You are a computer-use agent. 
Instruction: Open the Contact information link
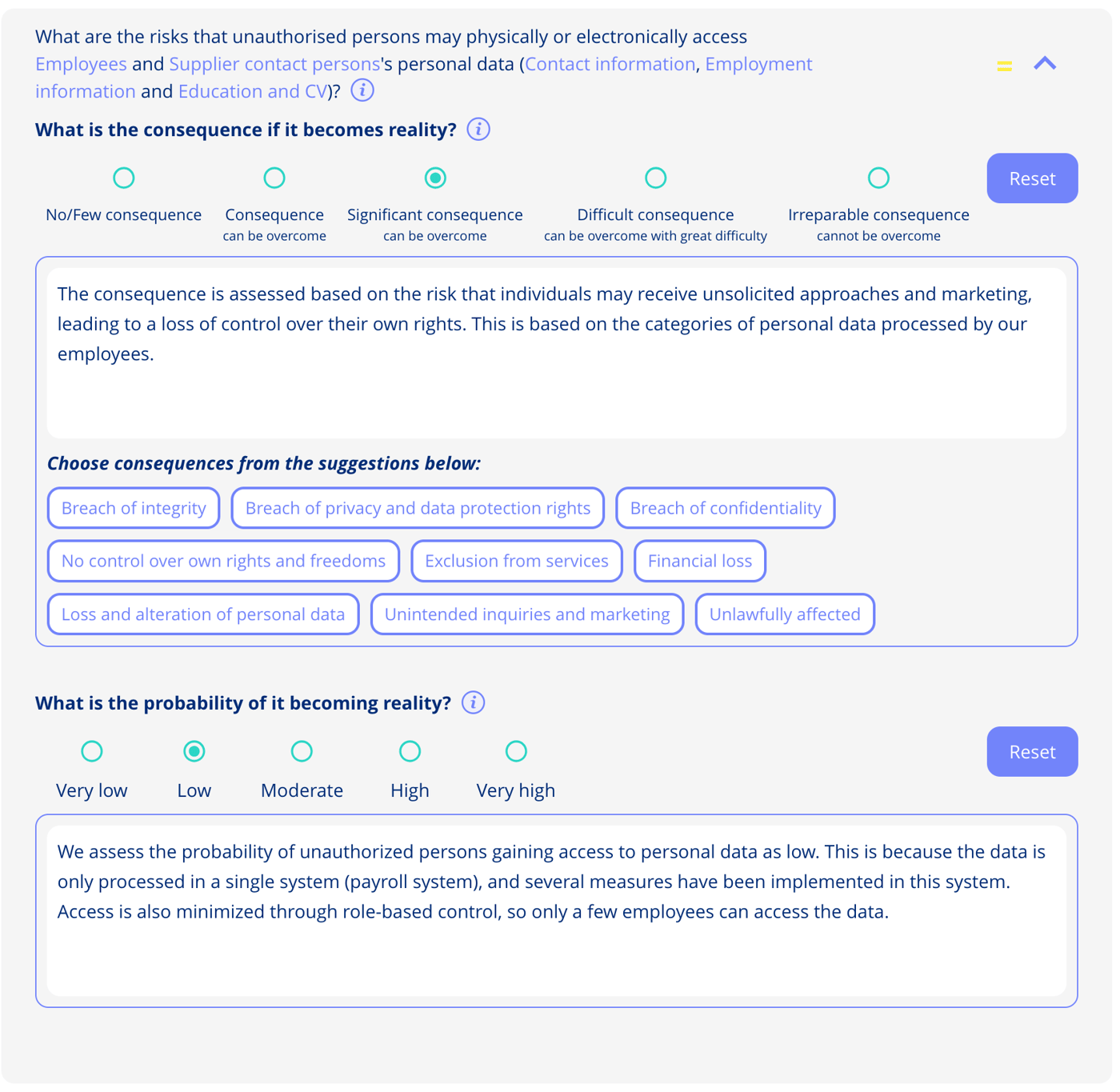coord(609,64)
